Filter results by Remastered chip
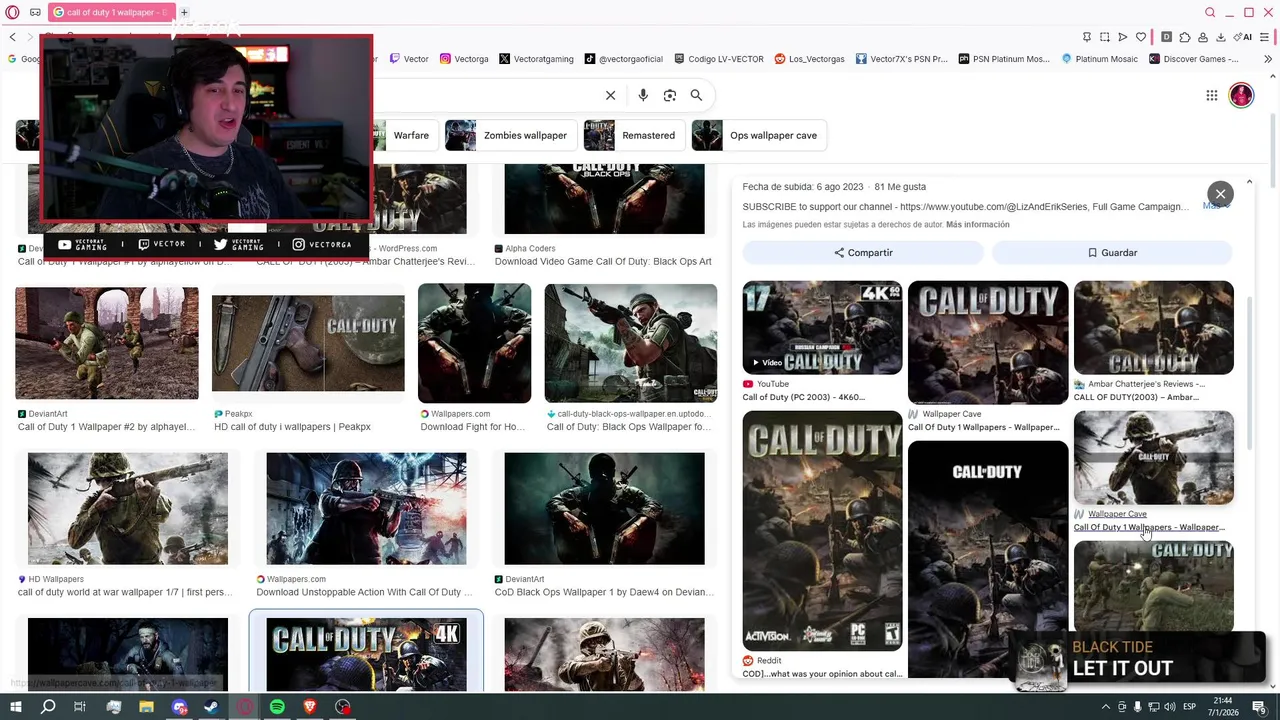The height and width of the screenshot is (720, 1280). (634, 135)
